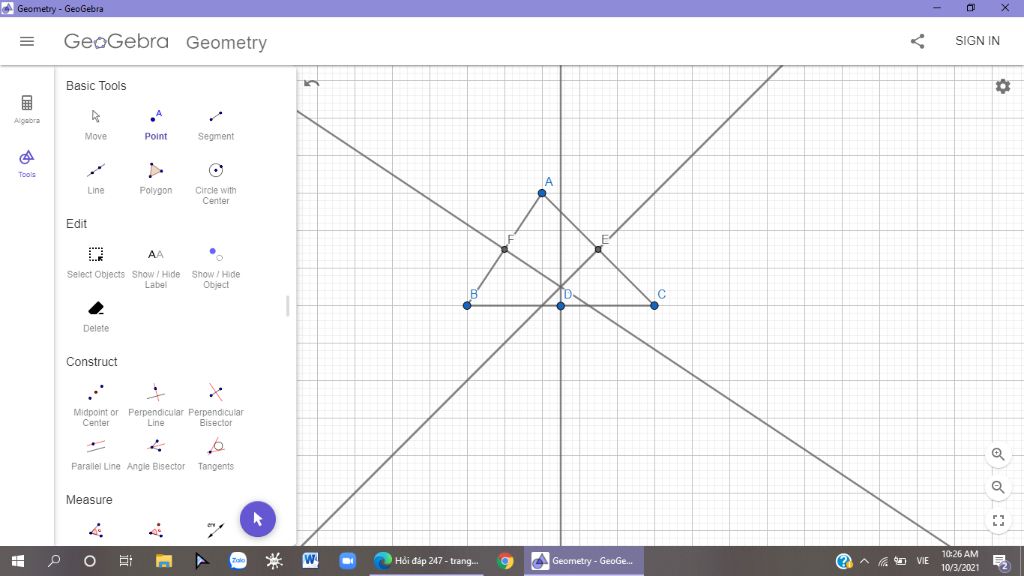Screen dimensions: 1024x576
Task: Click the Show / Hide Label tool
Action: [x=155, y=267]
